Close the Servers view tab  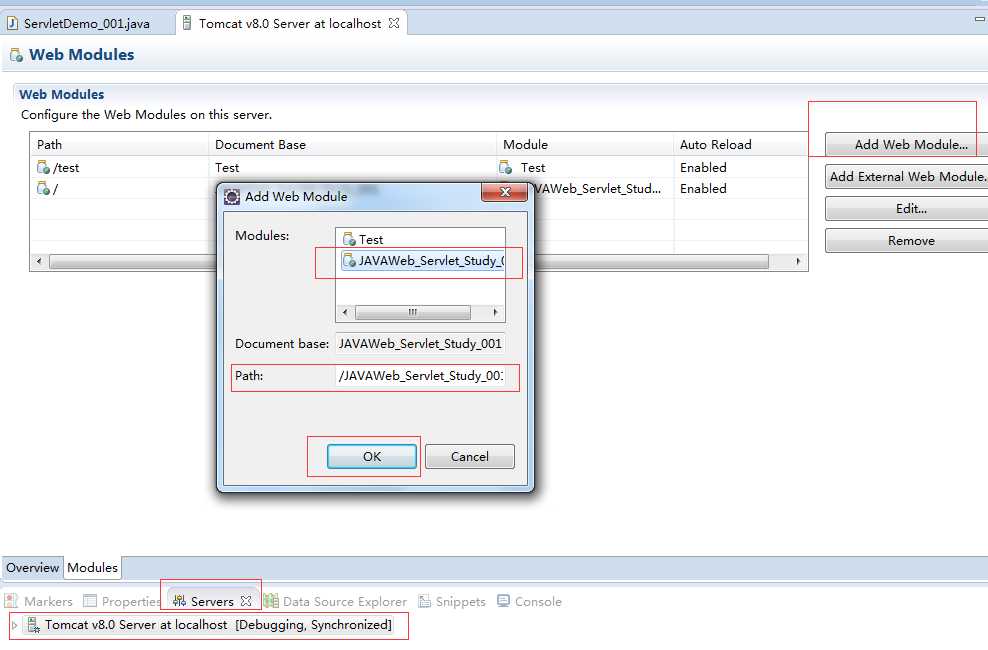[246, 601]
